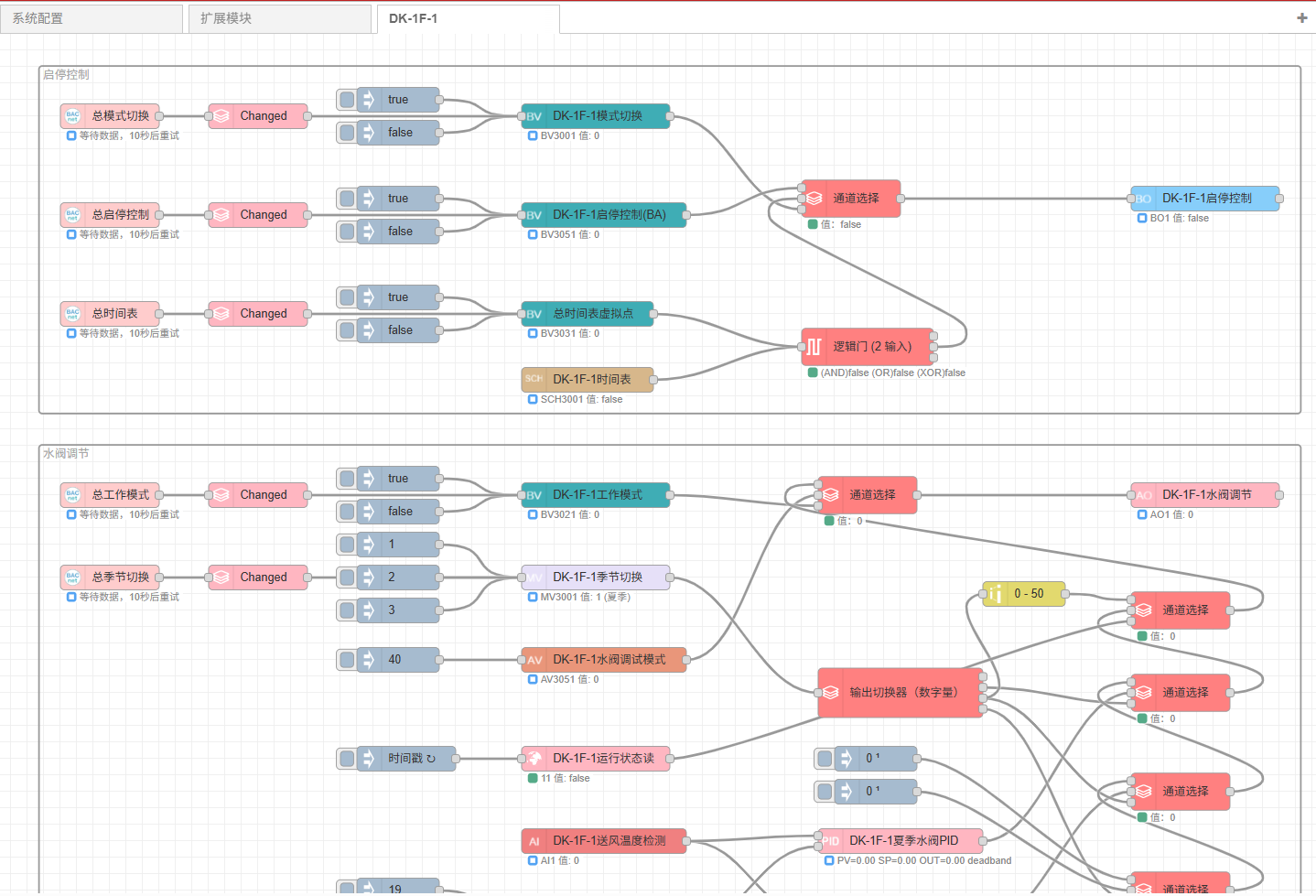
Task: Click the BACnet icon on 总季节切换 node
Action: click(x=73, y=578)
